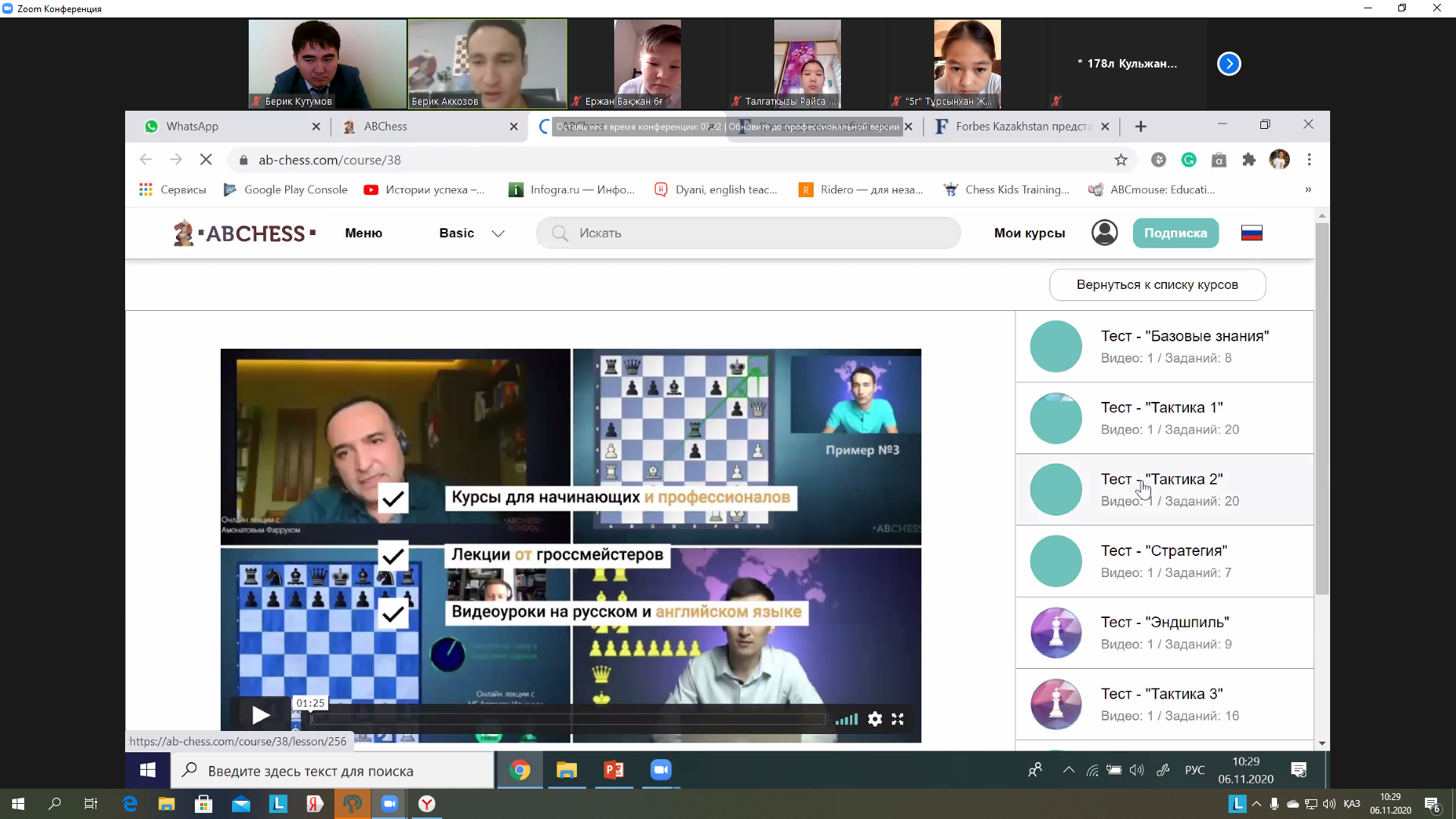Open the Меню navigation item
Screen dimensions: 1456x819
[x=363, y=233]
